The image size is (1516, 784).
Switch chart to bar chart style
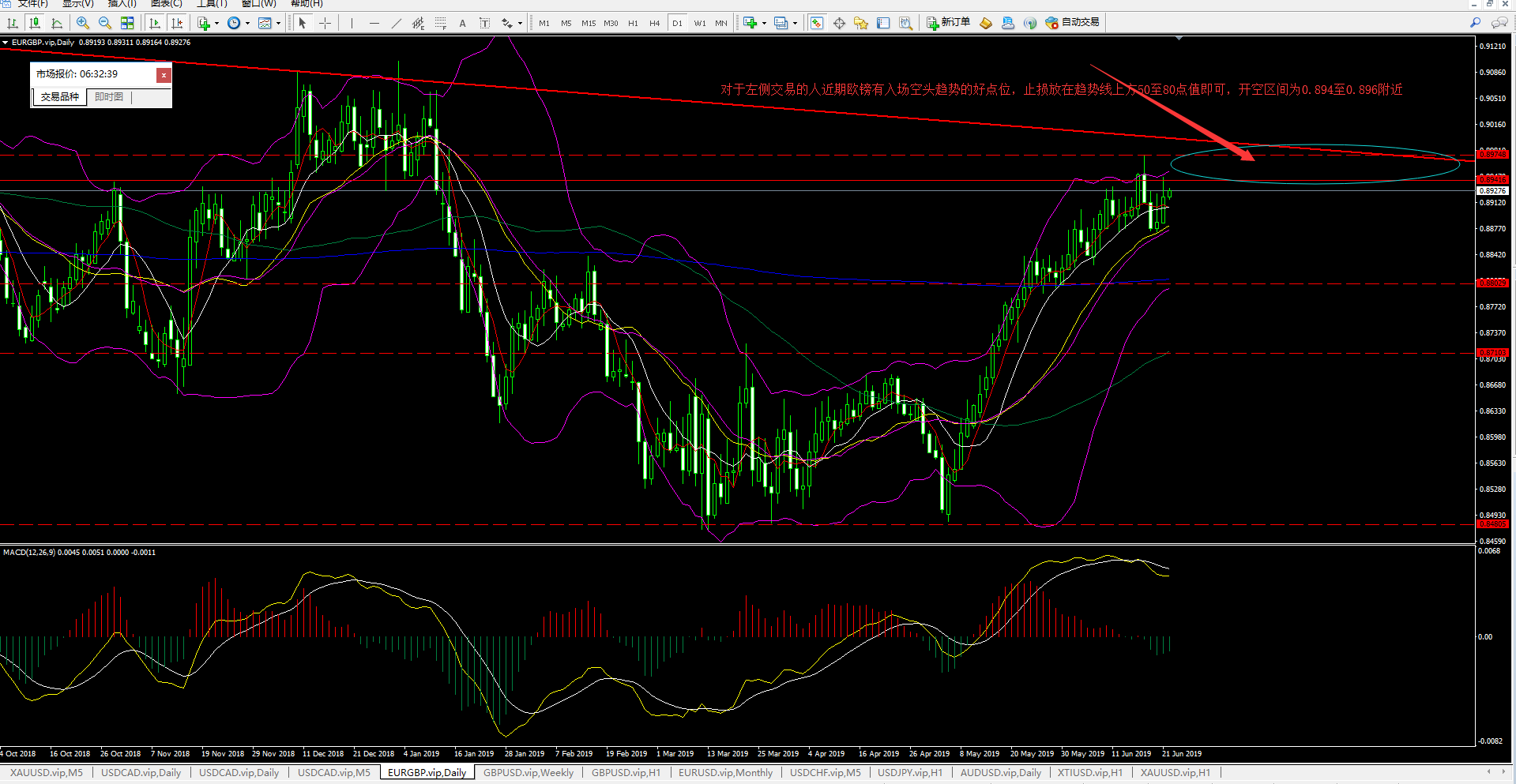13,23
